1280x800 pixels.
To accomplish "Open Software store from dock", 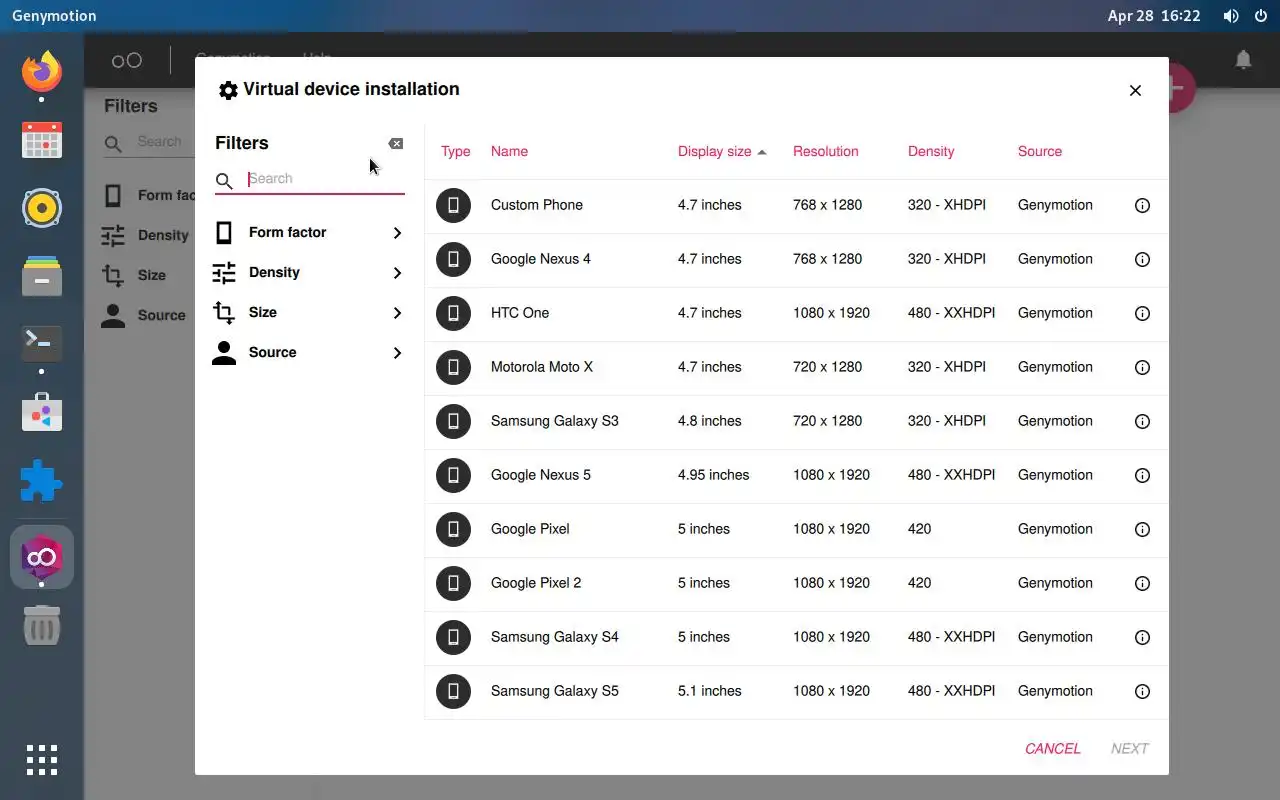I will coord(42,412).
